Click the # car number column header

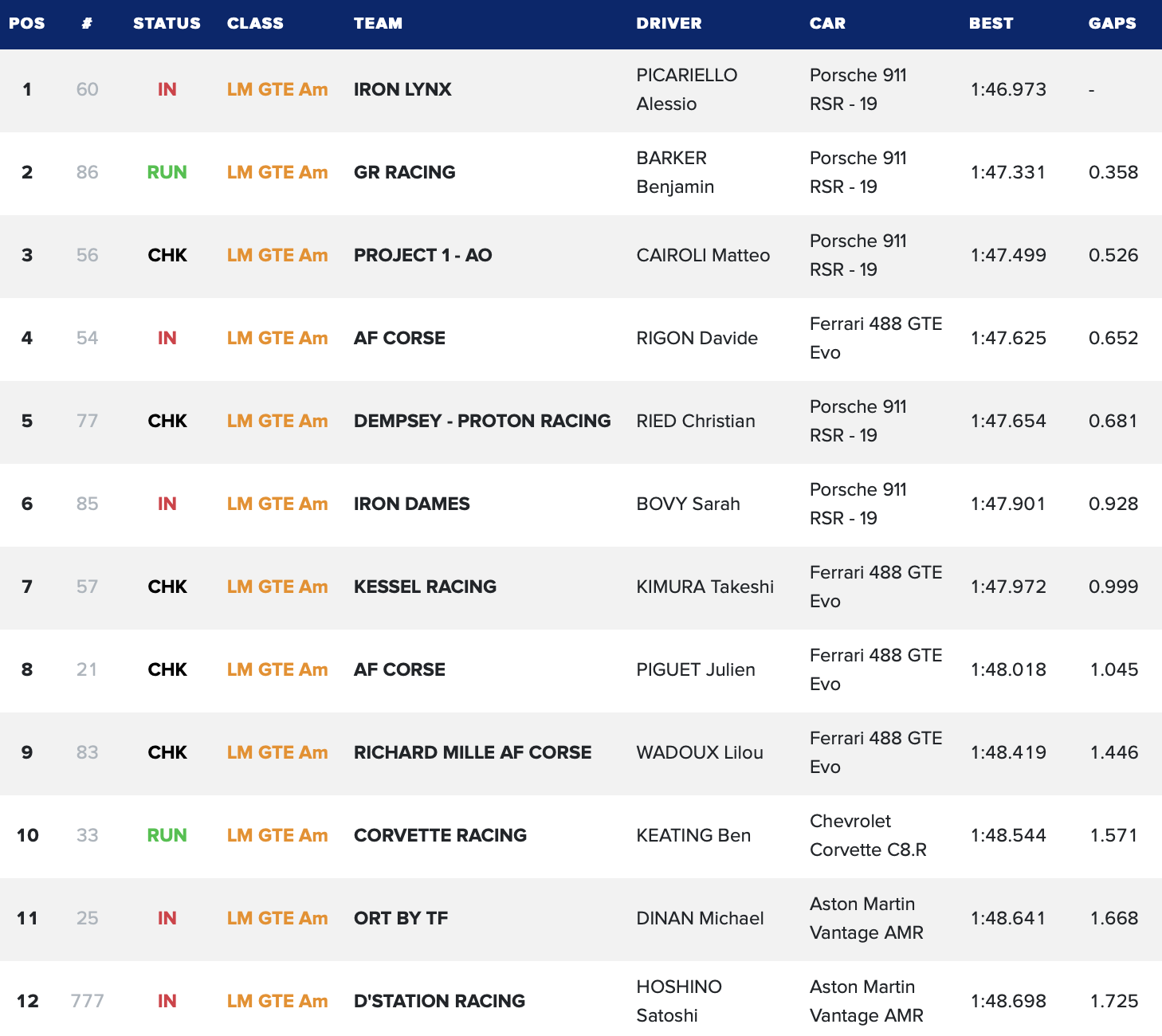(87, 23)
